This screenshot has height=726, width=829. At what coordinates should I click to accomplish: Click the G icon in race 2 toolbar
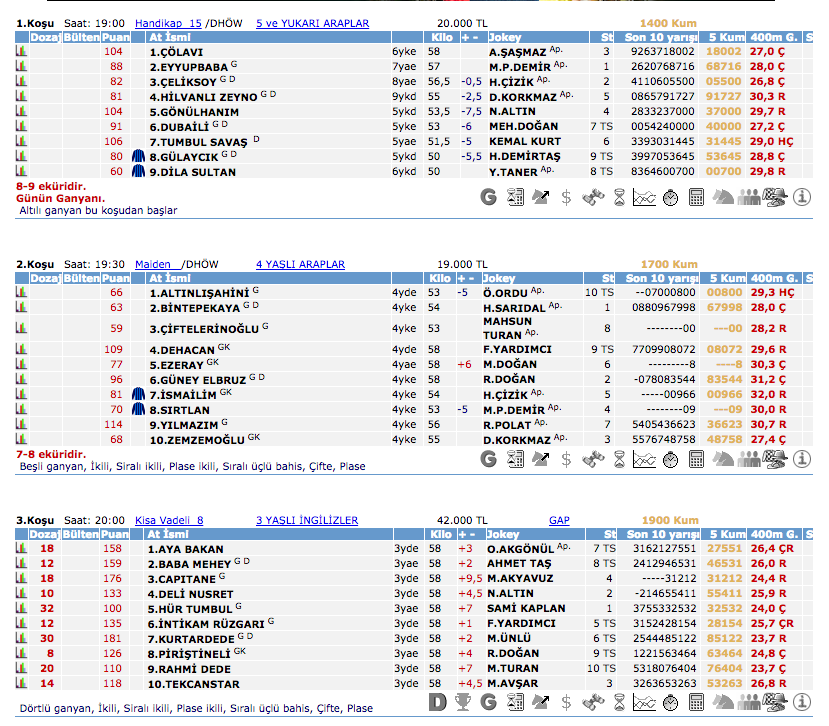489,459
